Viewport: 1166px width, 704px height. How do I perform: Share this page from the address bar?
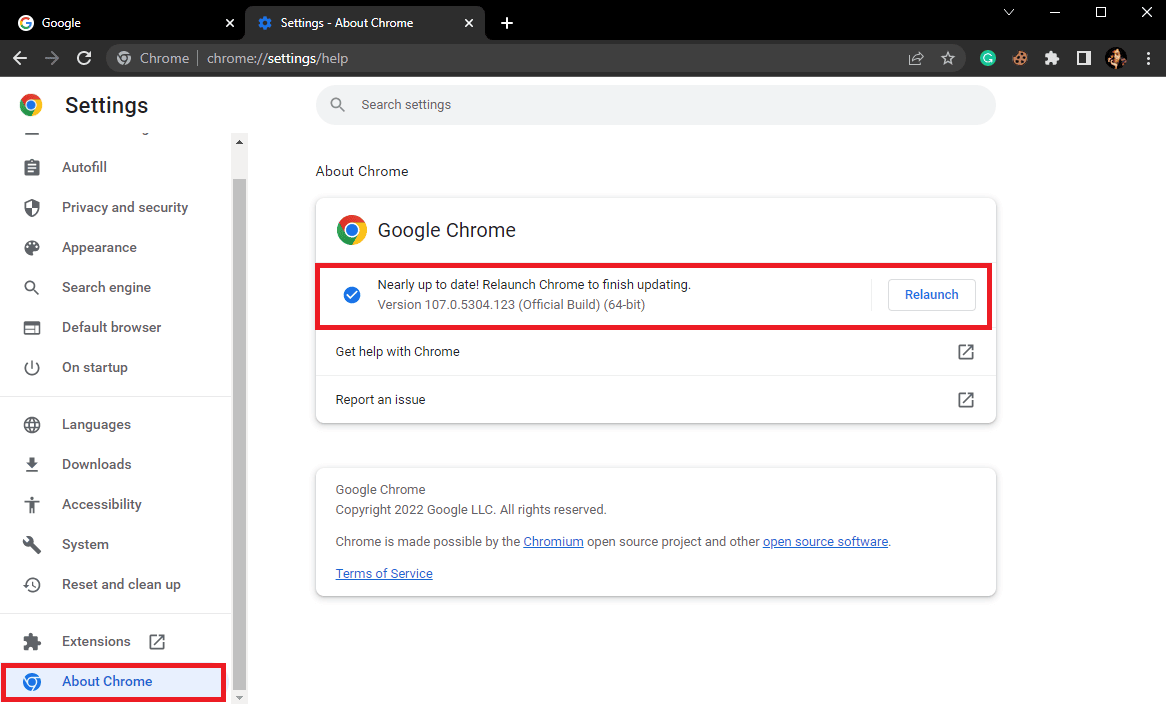point(916,58)
